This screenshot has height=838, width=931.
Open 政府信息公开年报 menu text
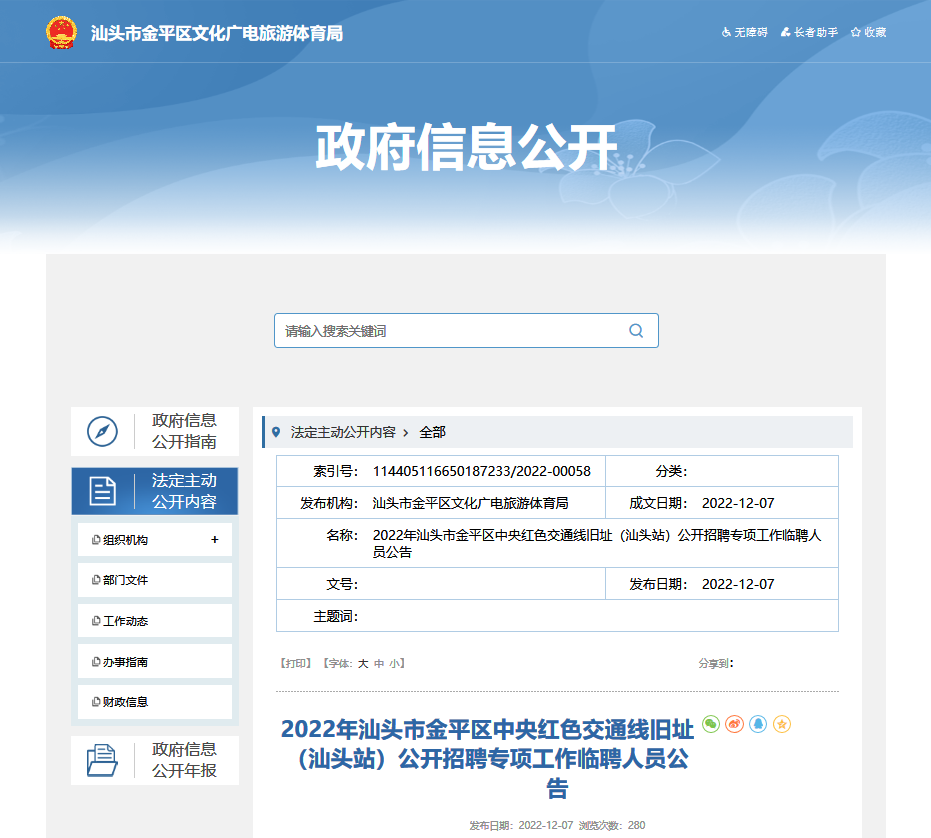[184, 760]
